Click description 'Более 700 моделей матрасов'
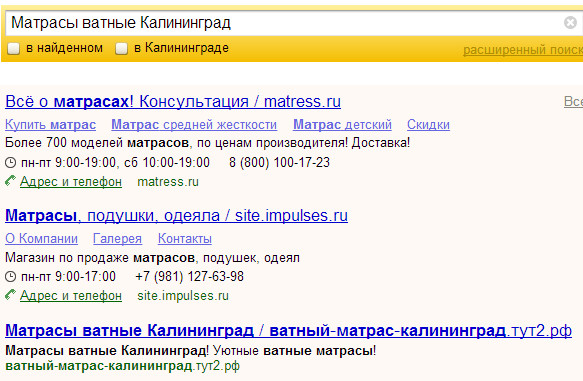 (x=97, y=143)
